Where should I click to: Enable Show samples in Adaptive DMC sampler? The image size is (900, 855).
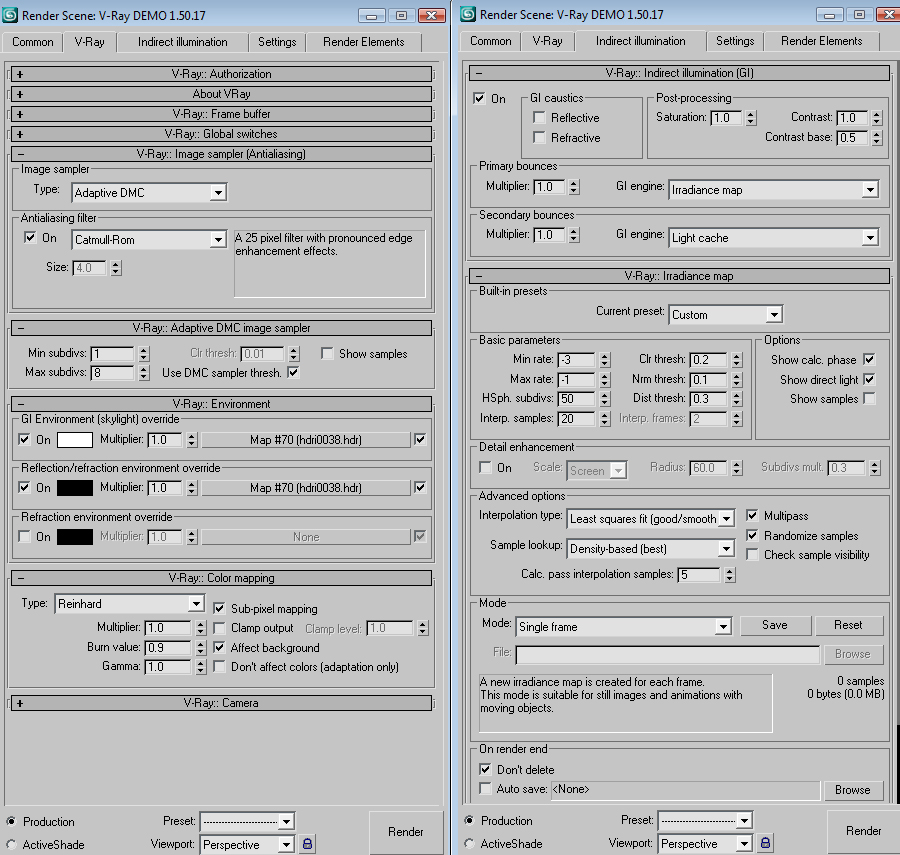tap(327, 353)
